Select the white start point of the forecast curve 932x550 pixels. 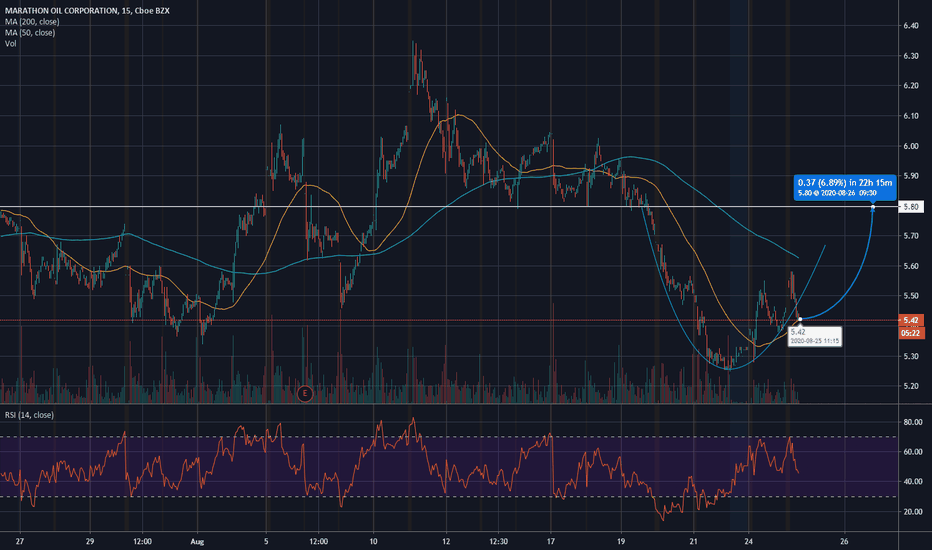pos(799,319)
